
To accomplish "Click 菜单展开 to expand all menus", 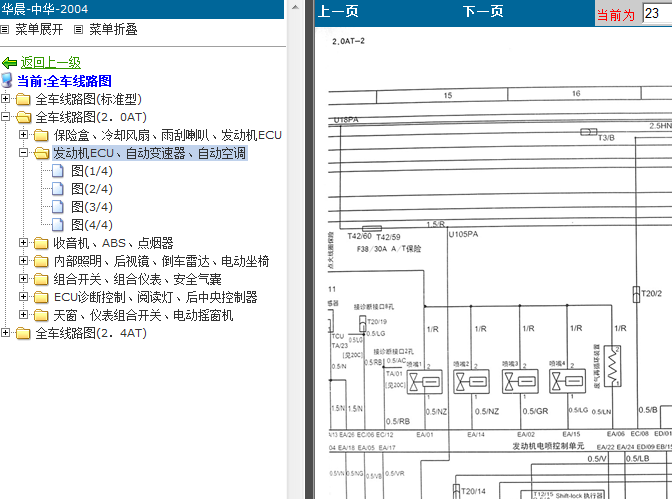I will coord(38,30).
